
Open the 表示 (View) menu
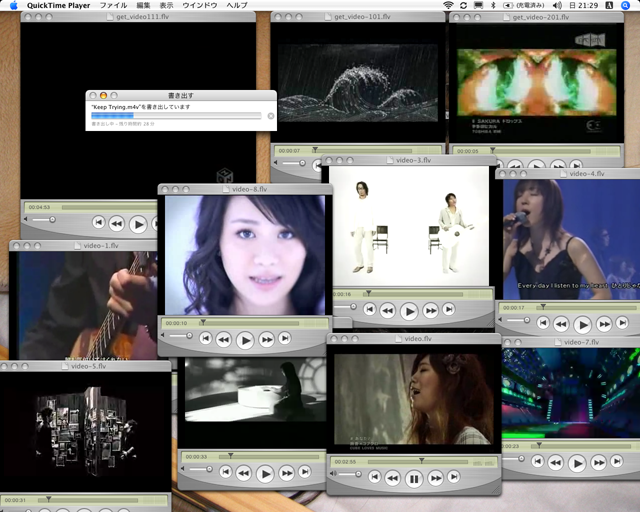pyautogui.click(x=166, y=5)
